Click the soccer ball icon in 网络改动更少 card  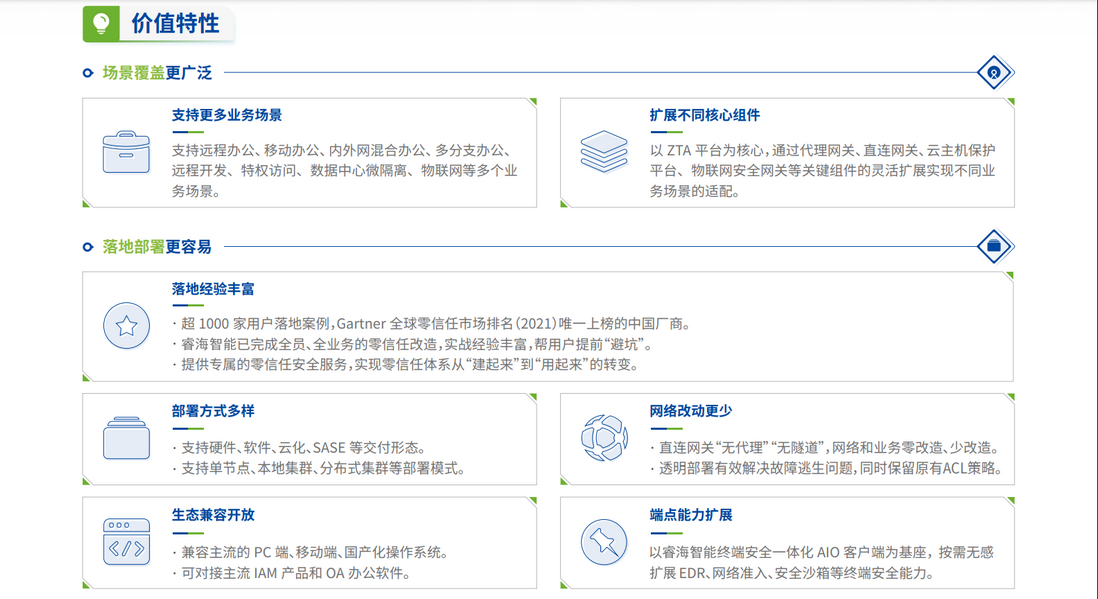[604, 438]
